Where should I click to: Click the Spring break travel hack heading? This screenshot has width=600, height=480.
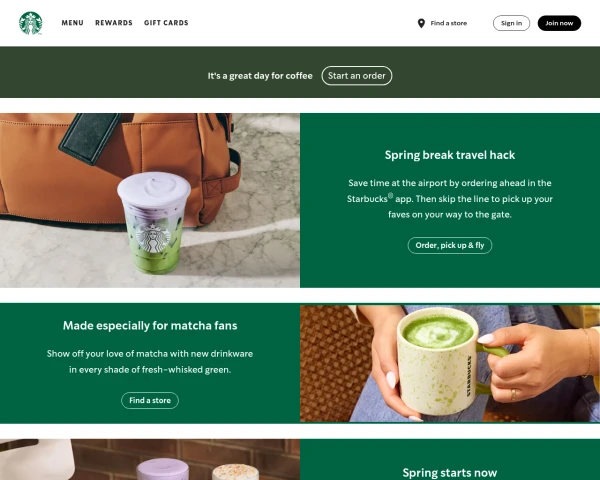(450, 155)
